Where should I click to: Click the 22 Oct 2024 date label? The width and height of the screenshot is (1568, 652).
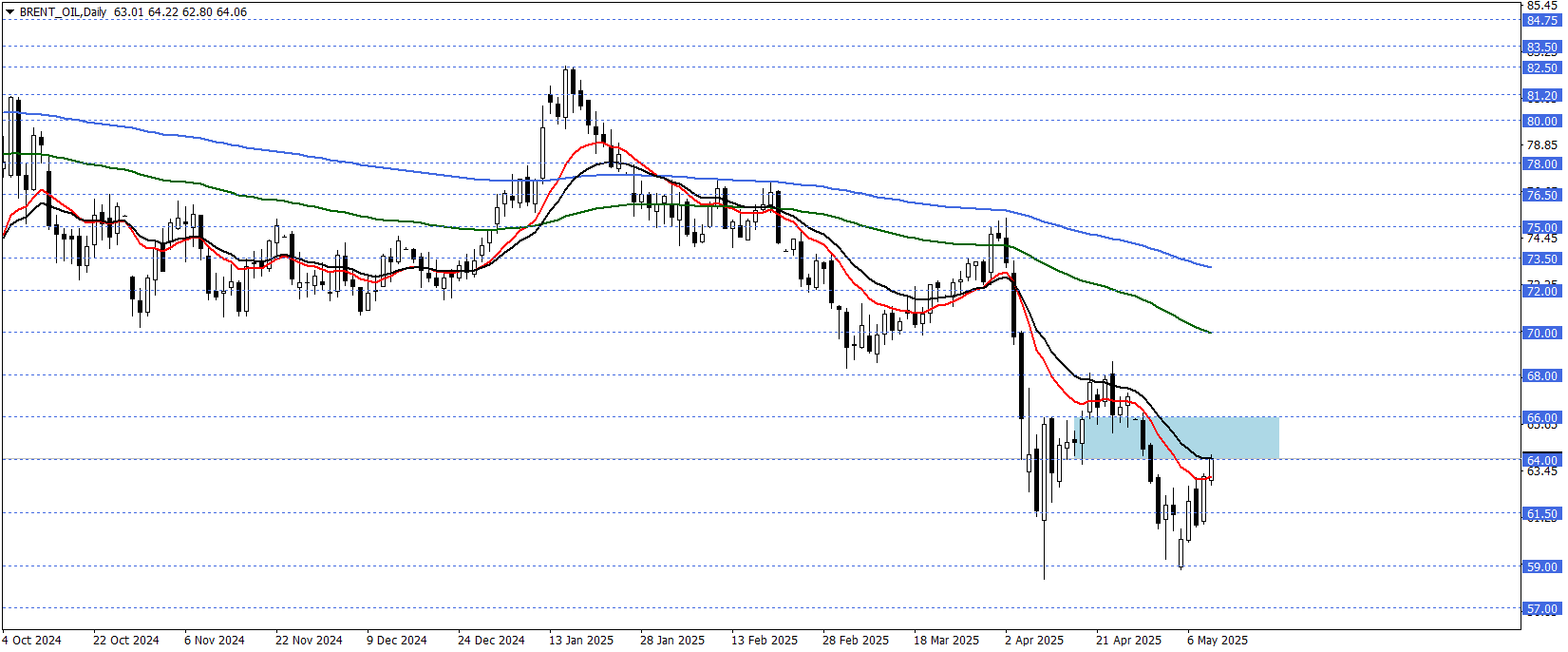[x=125, y=641]
